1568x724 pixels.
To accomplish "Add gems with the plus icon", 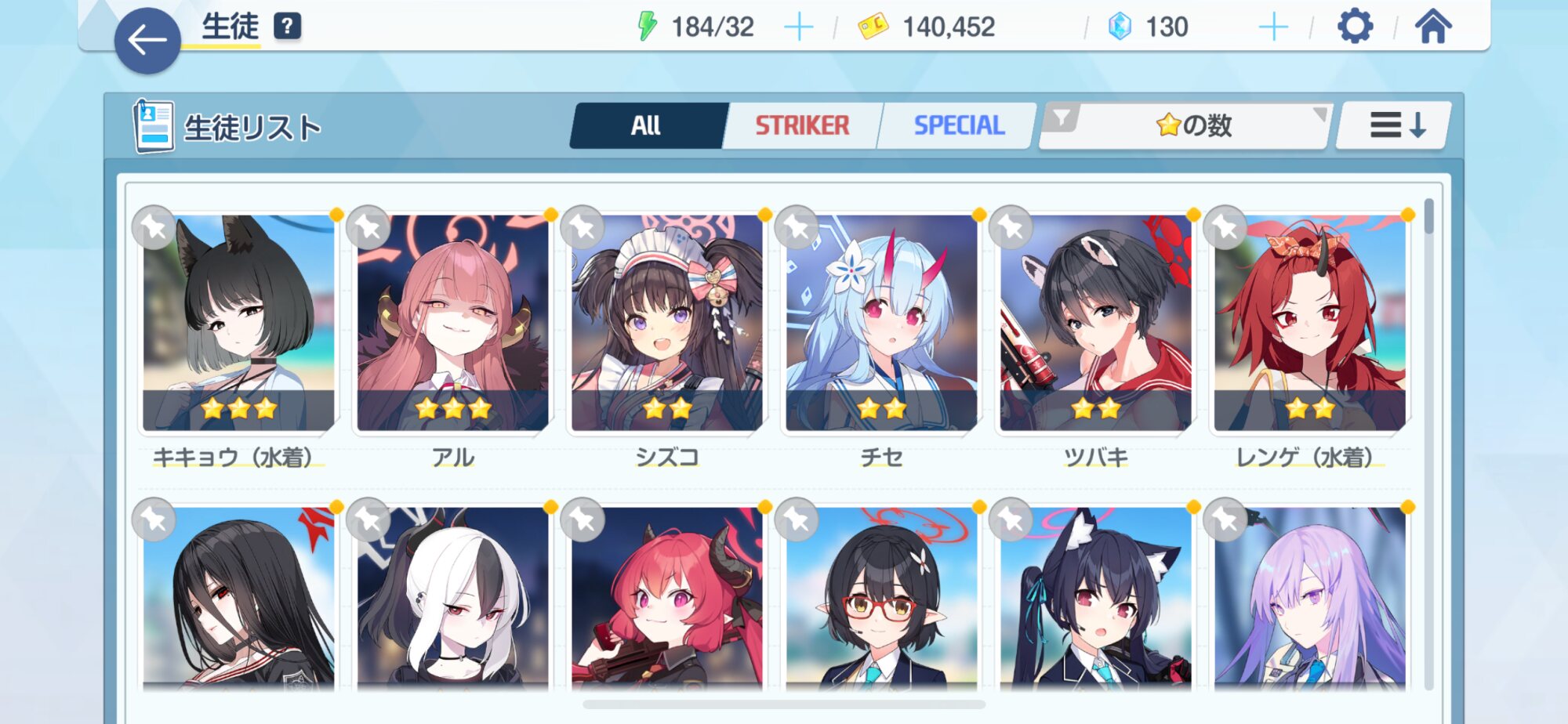I will (x=1273, y=27).
